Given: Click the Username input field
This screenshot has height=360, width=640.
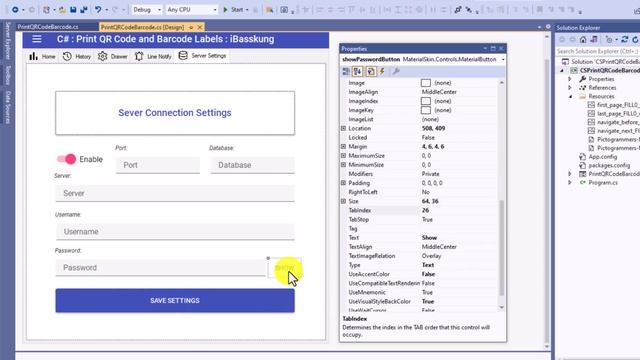Looking at the screenshot, I should (175, 231).
